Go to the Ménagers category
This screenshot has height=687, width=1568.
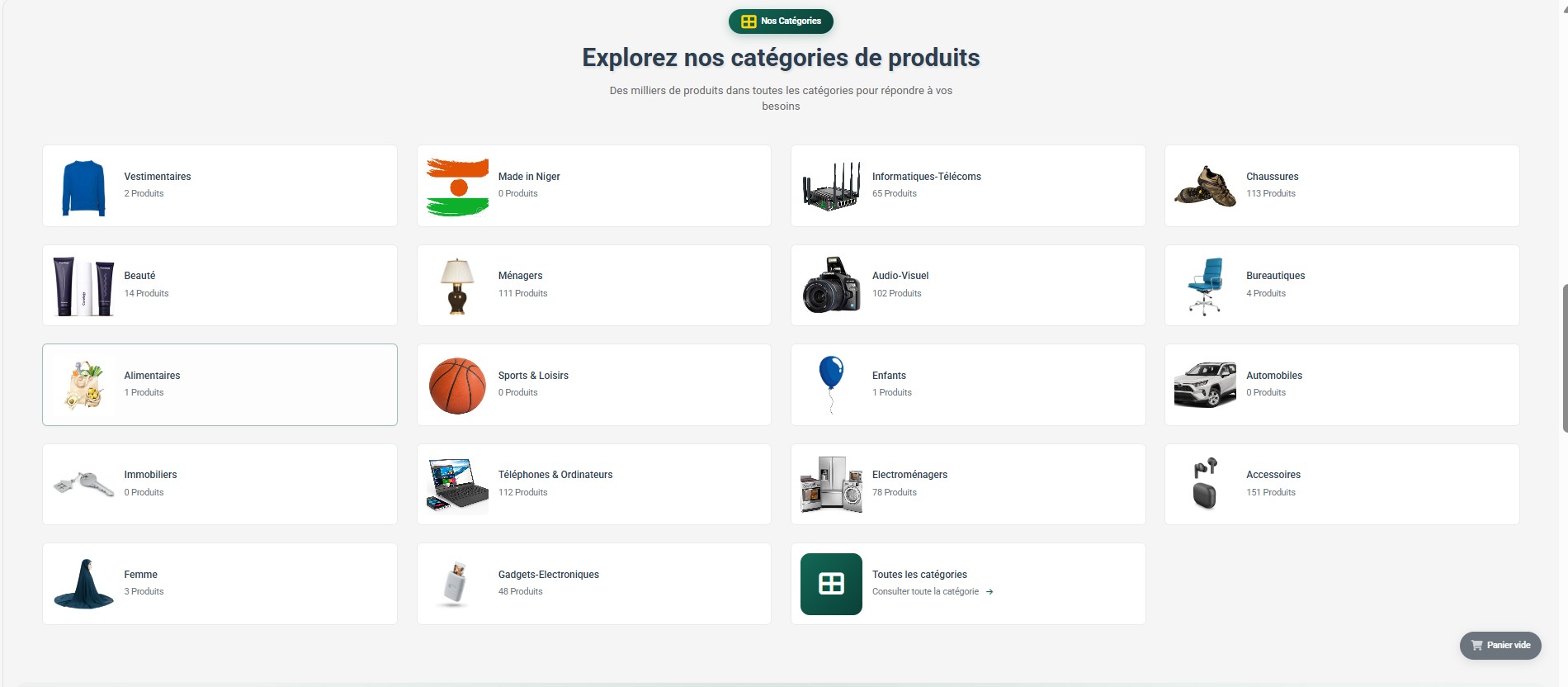click(520, 276)
